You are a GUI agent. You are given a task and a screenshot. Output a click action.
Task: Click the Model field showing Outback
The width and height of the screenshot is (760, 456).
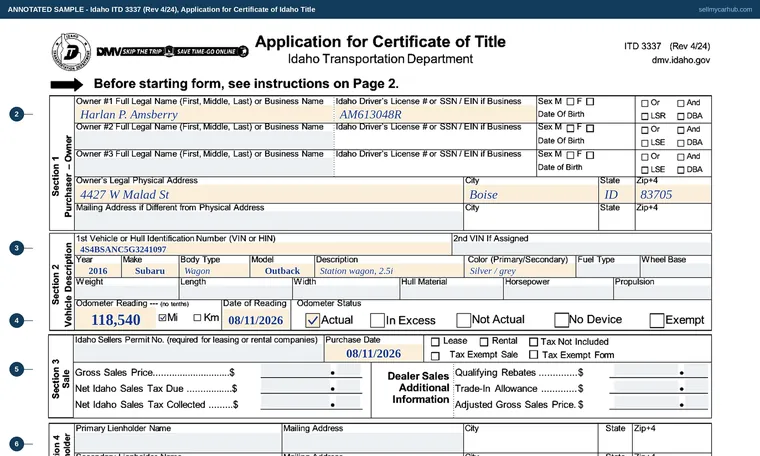[x=282, y=270]
